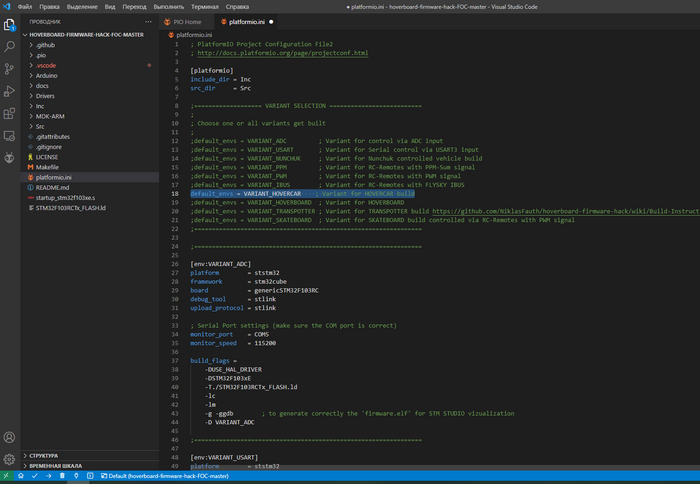Switch to the PIO Home tab

coord(186,21)
